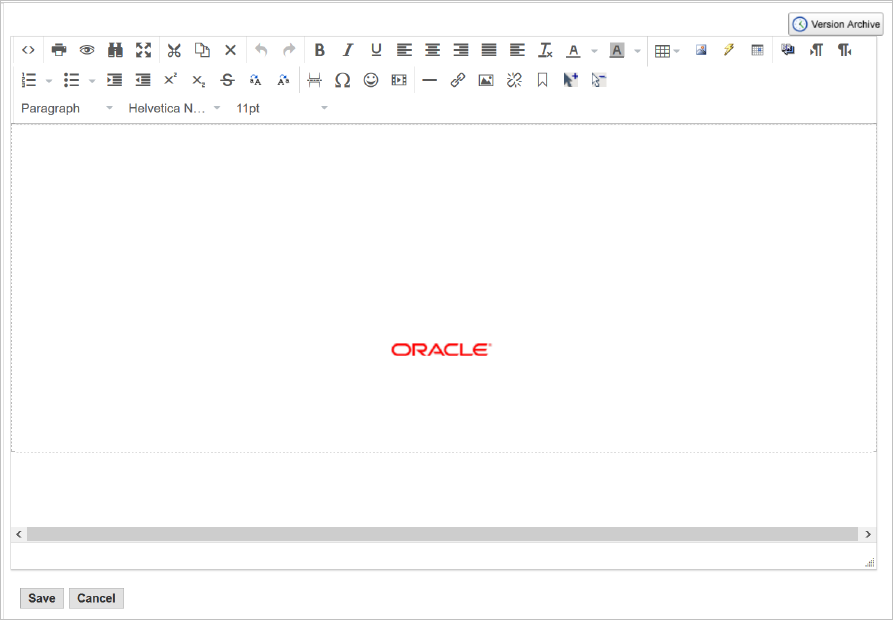Click the Redo arrow
Image resolution: width=893 pixels, height=620 pixels.
(x=289, y=50)
